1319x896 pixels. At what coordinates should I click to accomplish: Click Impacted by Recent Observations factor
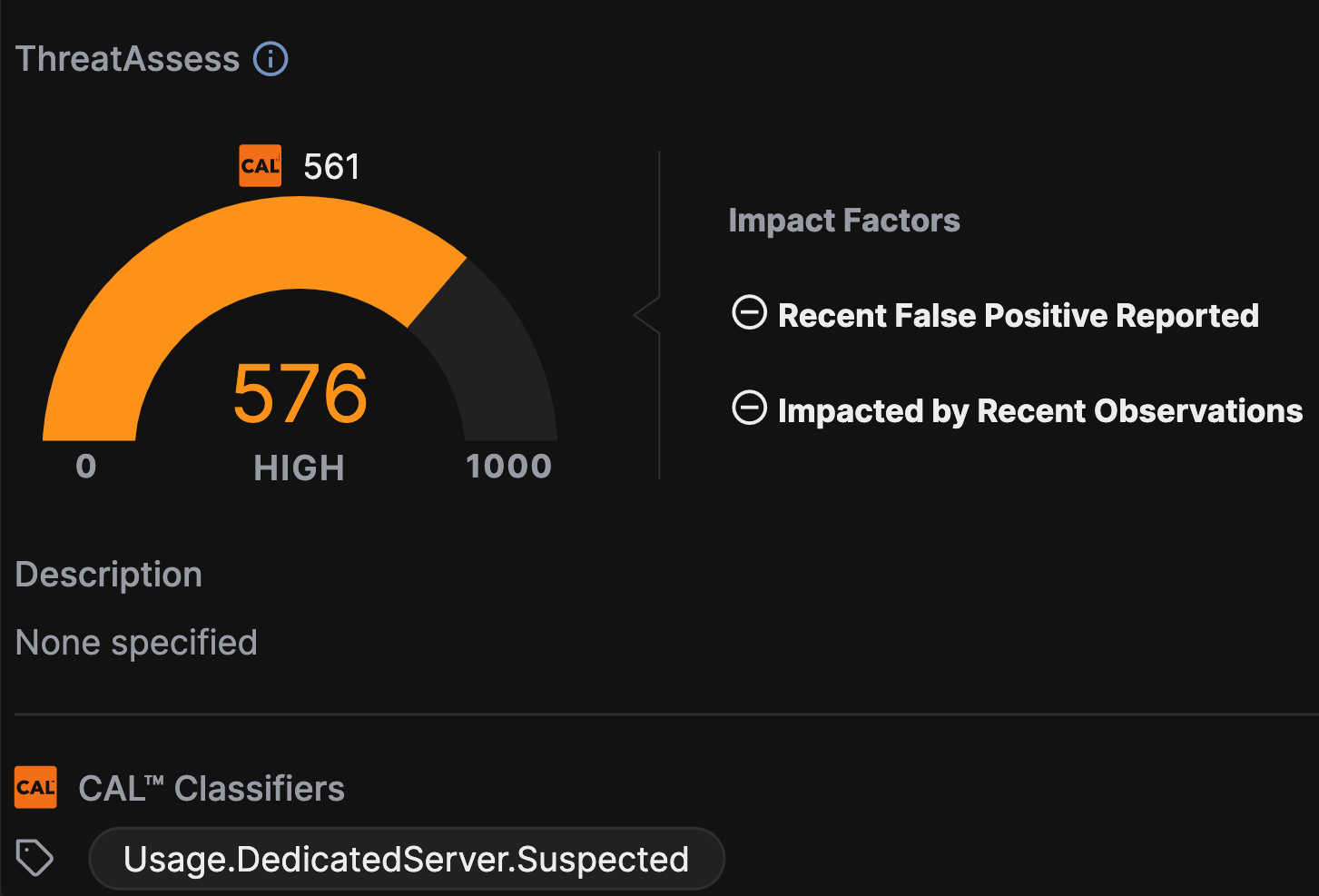[1040, 410]
